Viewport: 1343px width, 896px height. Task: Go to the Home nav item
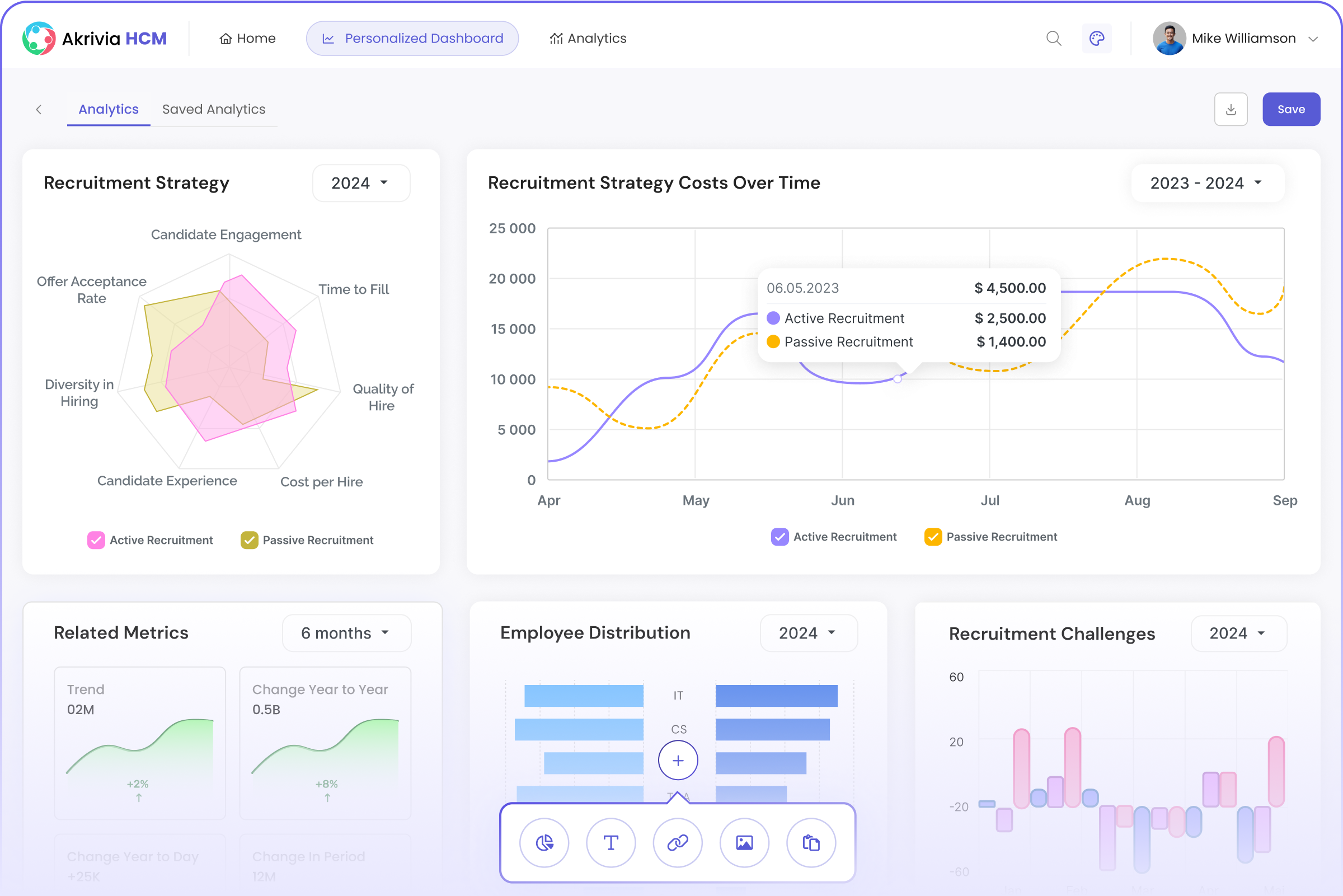[247, 38]
